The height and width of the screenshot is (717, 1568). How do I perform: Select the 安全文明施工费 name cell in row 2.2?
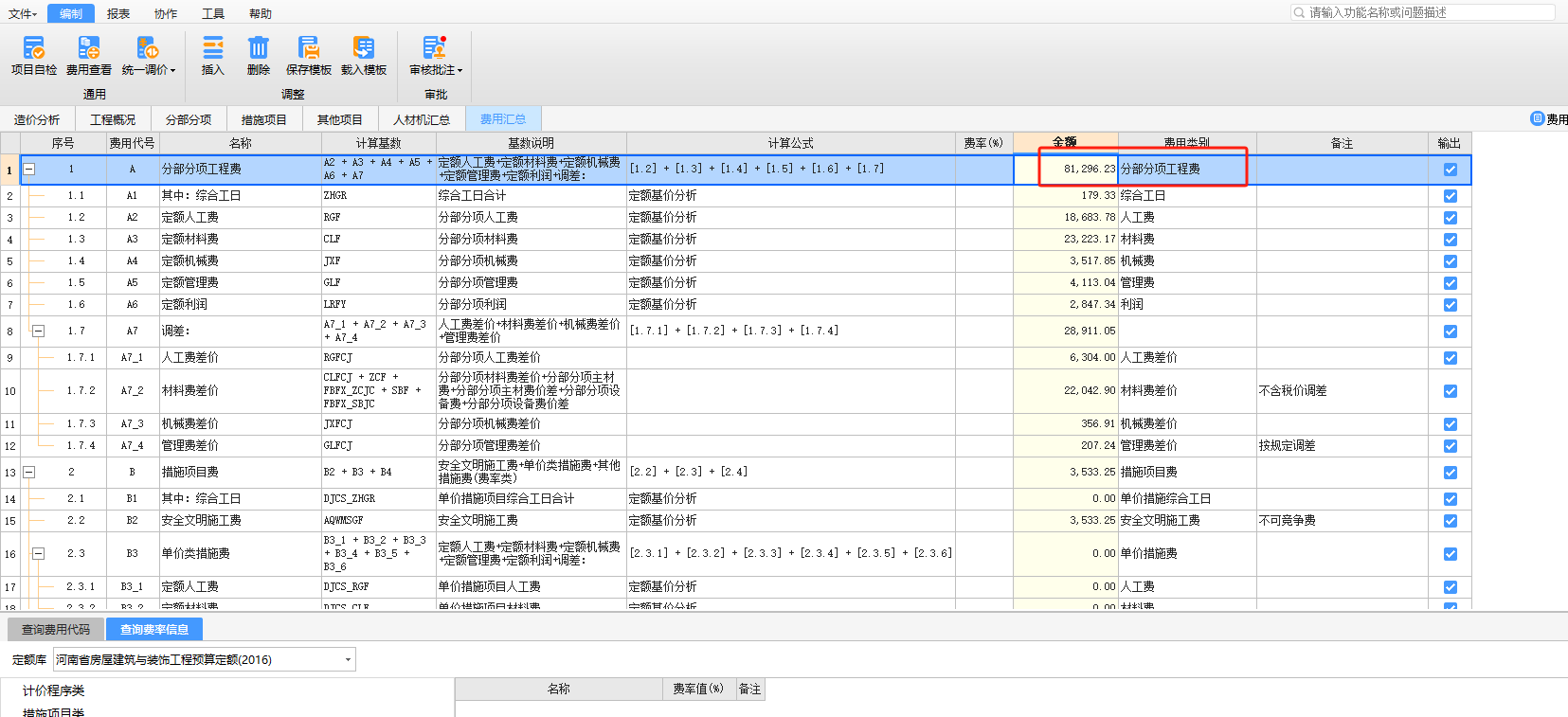coord(241,521)
